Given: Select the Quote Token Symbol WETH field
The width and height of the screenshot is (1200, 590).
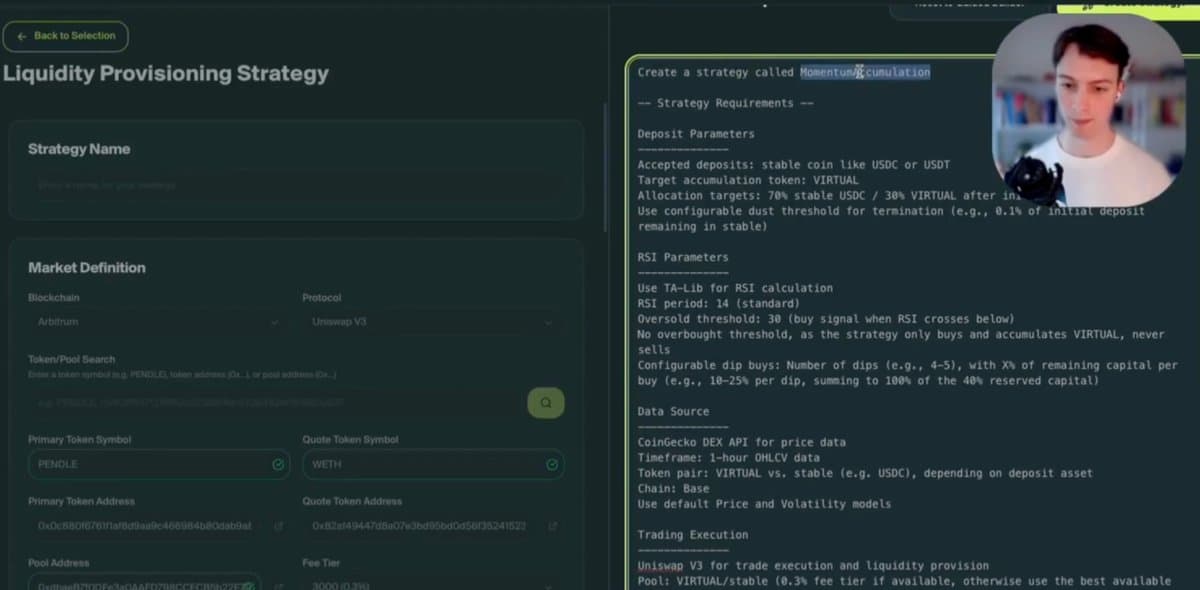Looking at the screenshot, I should (420, 465).
